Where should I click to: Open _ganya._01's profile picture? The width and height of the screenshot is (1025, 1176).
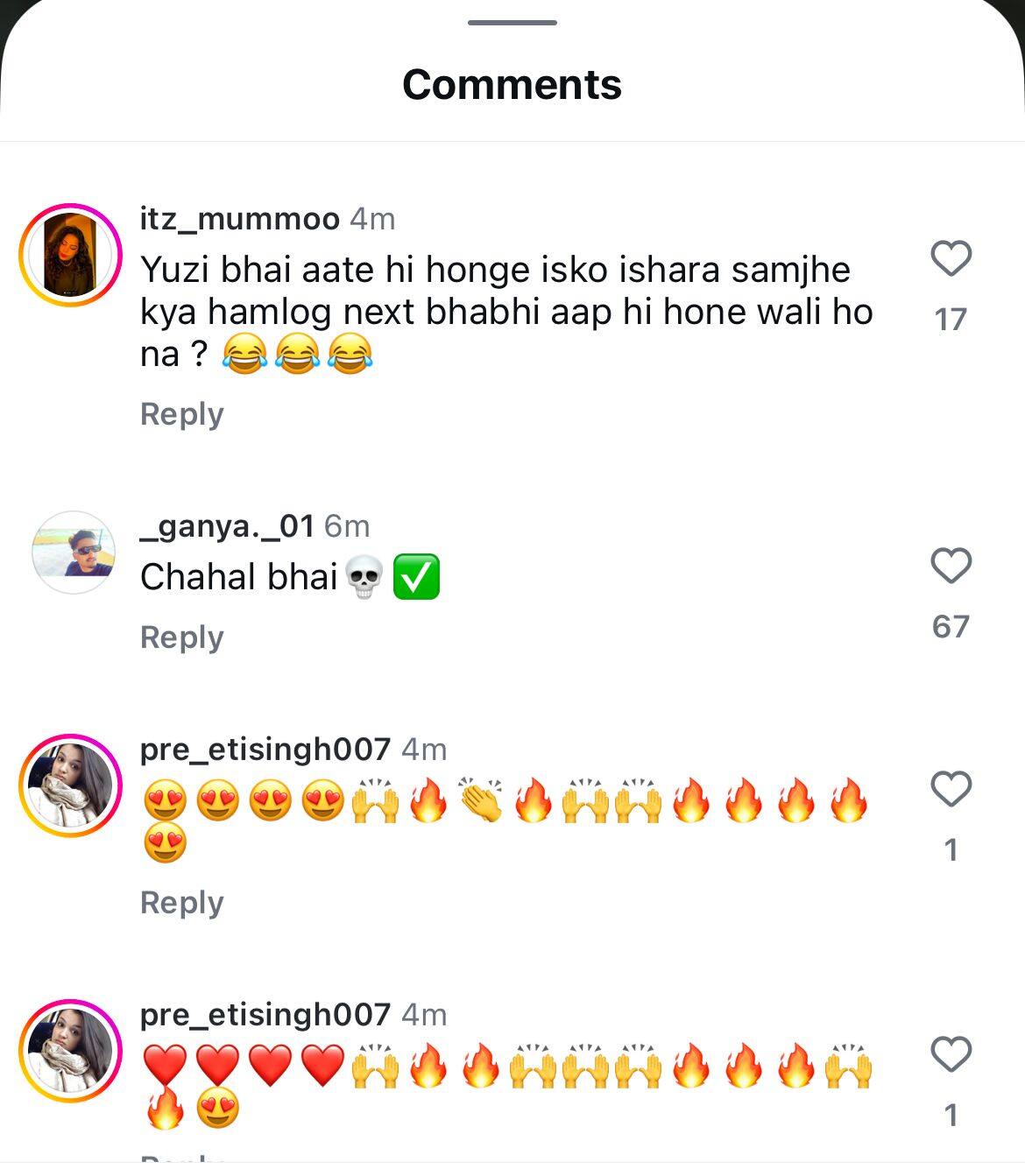click(x=74, y=553)
